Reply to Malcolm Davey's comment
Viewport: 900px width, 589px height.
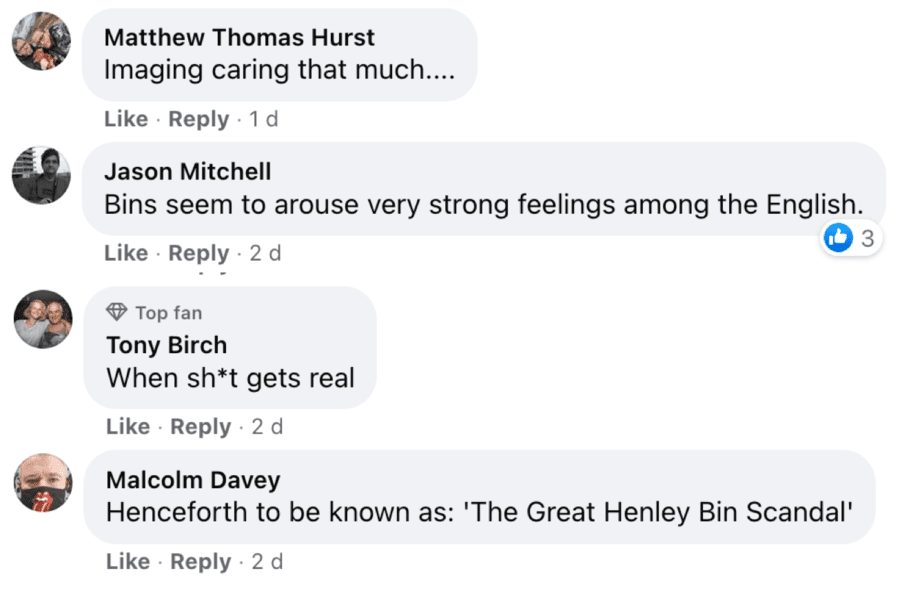point(201,562)
